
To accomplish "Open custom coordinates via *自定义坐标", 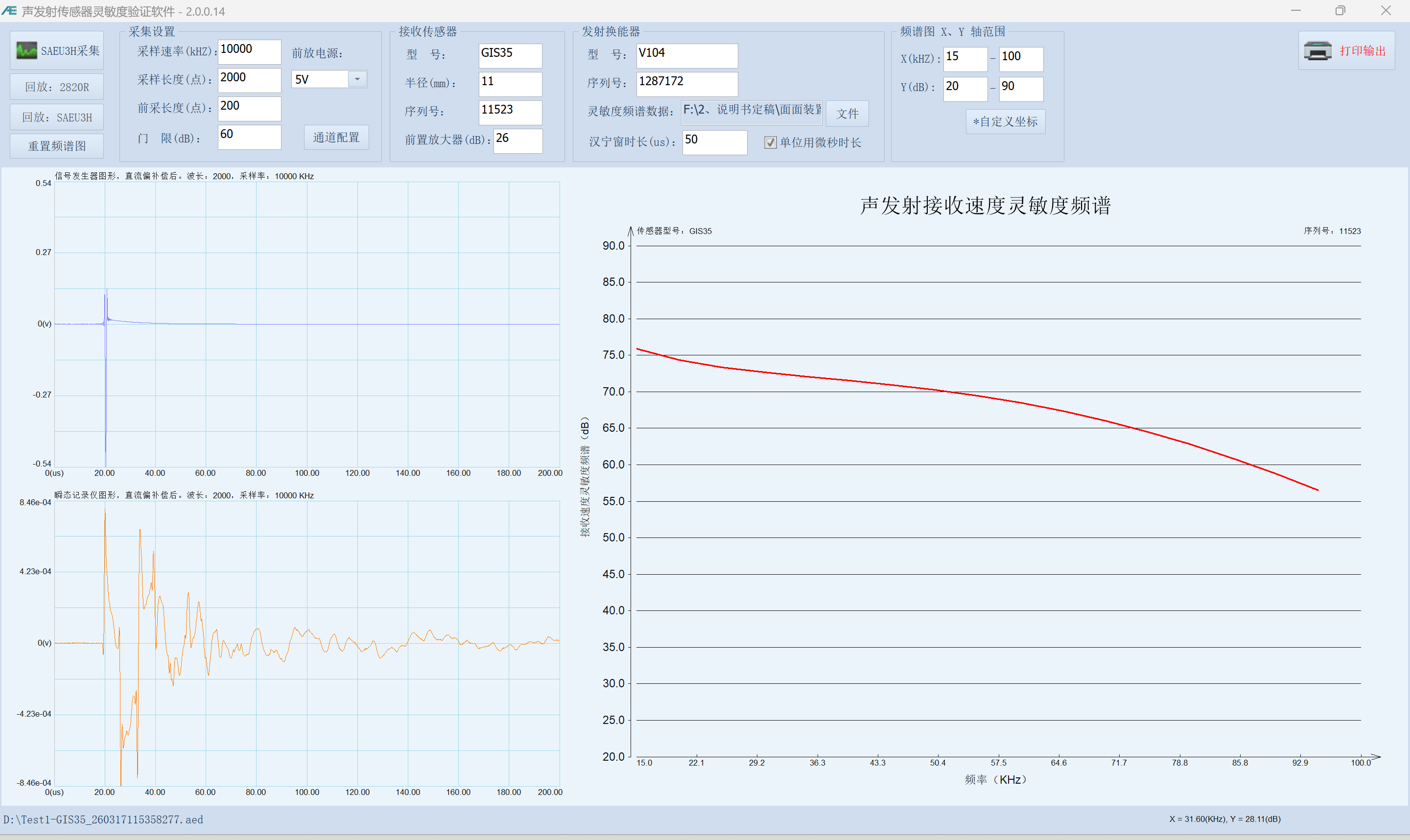I will point(1005,121).
